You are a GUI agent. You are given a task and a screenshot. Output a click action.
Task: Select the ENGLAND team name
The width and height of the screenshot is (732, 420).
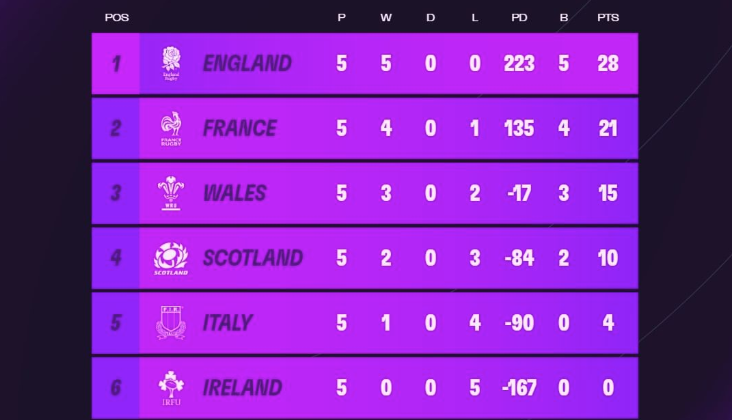tap(247, 63)
